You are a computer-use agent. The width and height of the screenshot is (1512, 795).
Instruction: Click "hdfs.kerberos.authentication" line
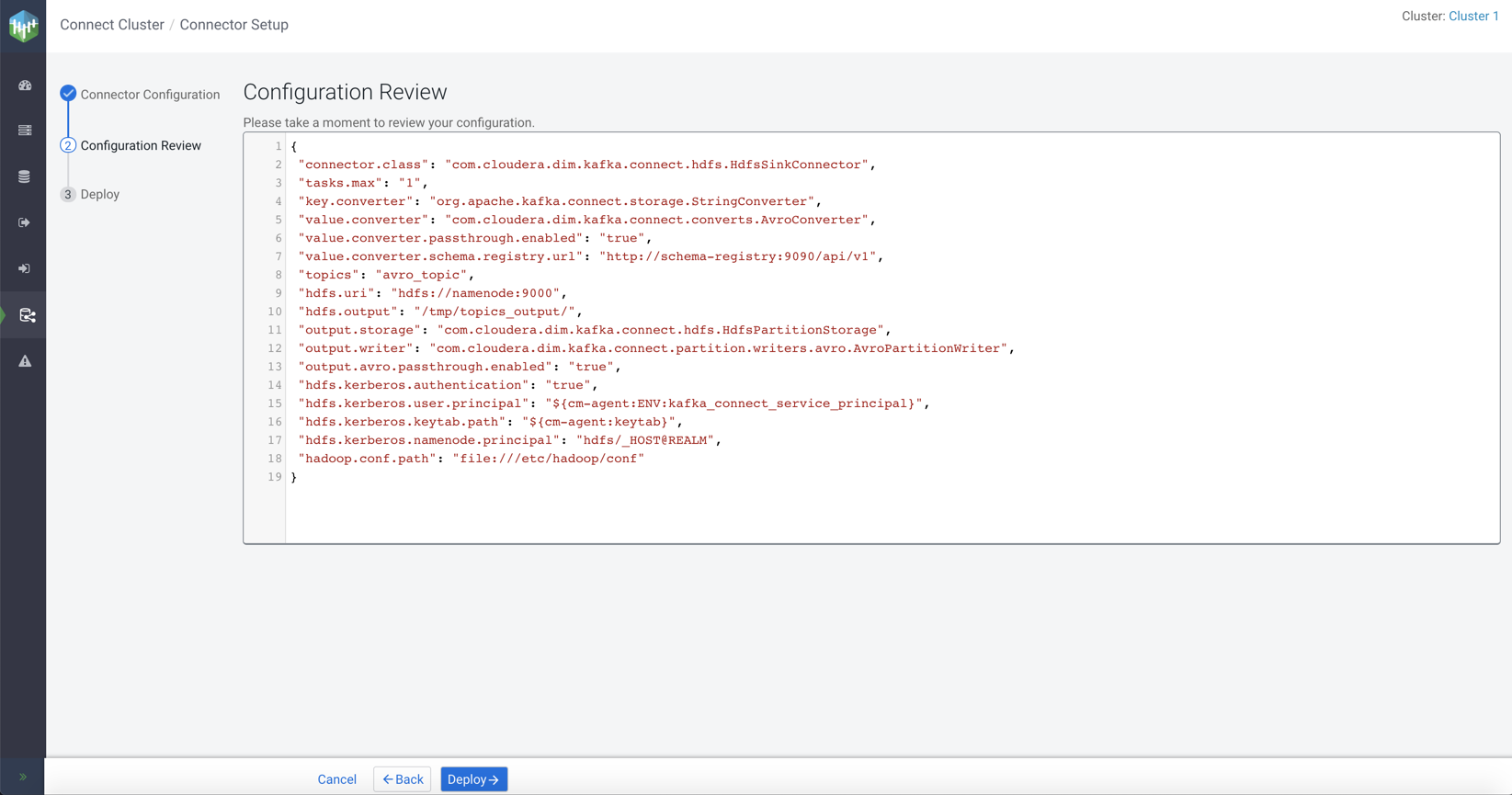point(448,385)
